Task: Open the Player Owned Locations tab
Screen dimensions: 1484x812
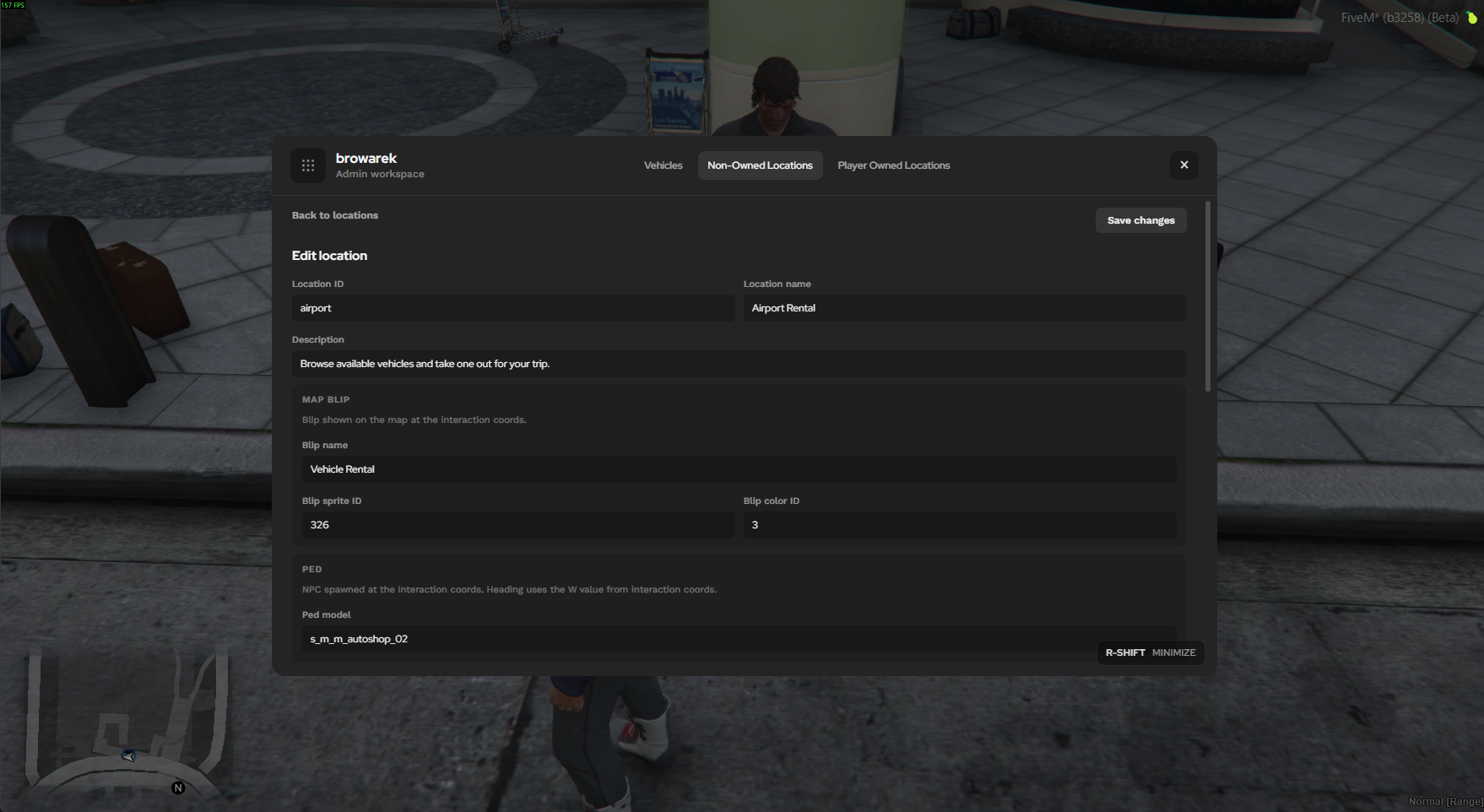Action: pyautogui.click(x=893, y=165)
